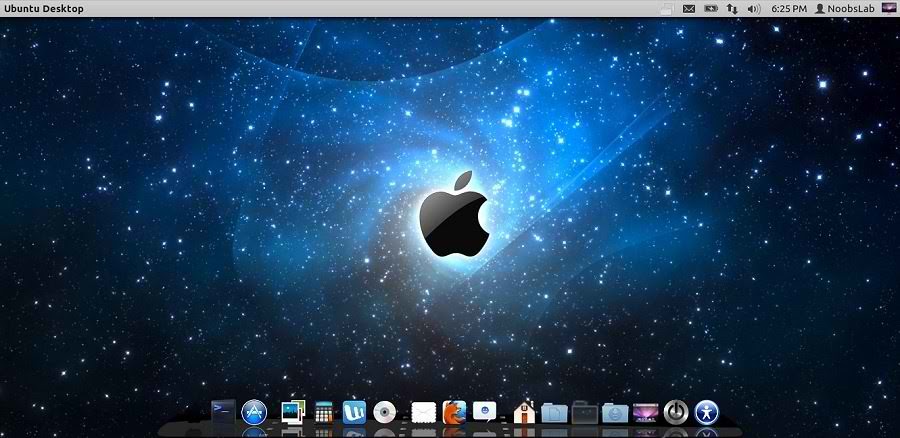
Task: Click the faded printer indicator in top panel
Action: coord(666,9)
